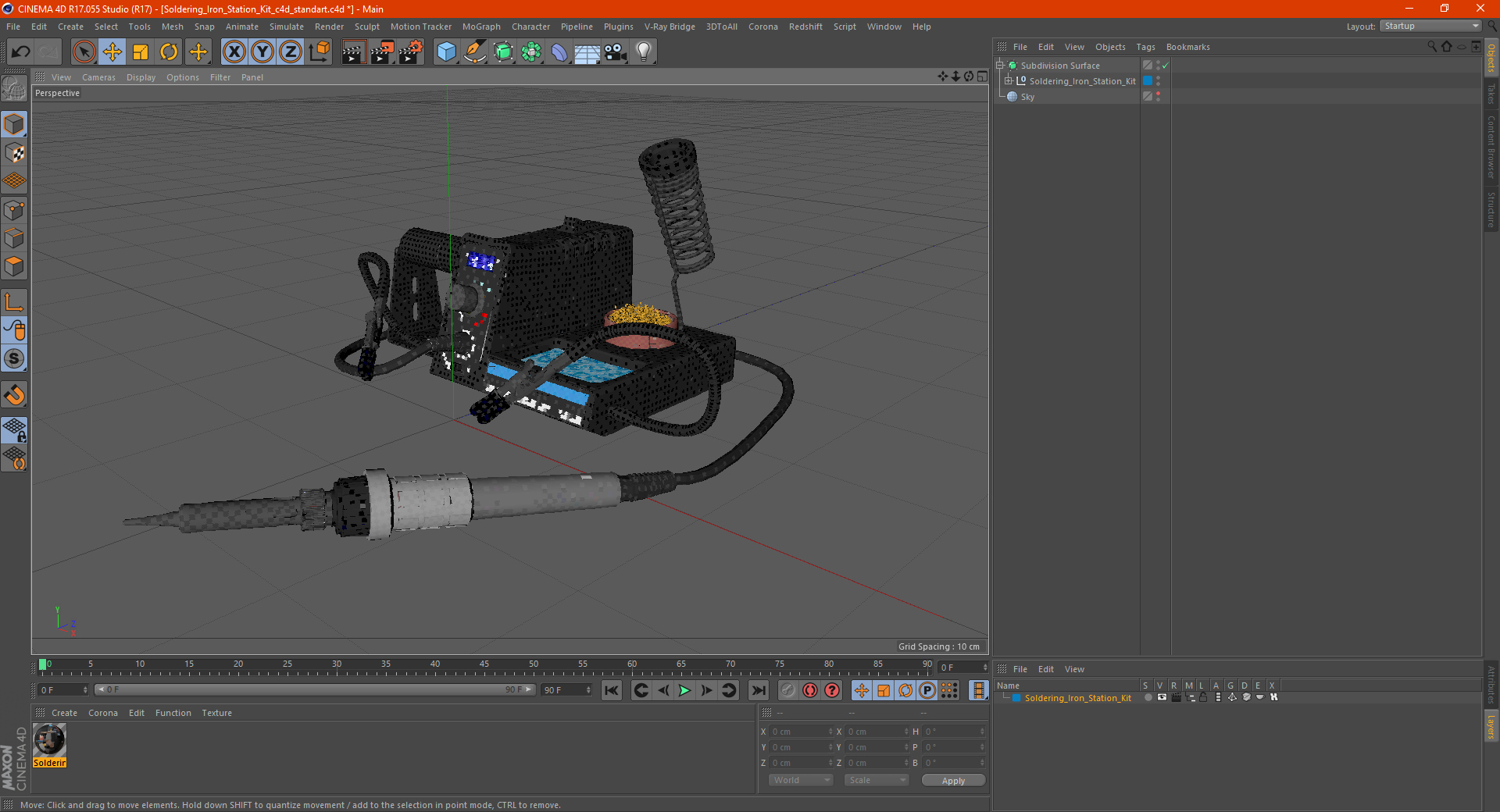Add a Floor environment object

(x=587, y=52)
